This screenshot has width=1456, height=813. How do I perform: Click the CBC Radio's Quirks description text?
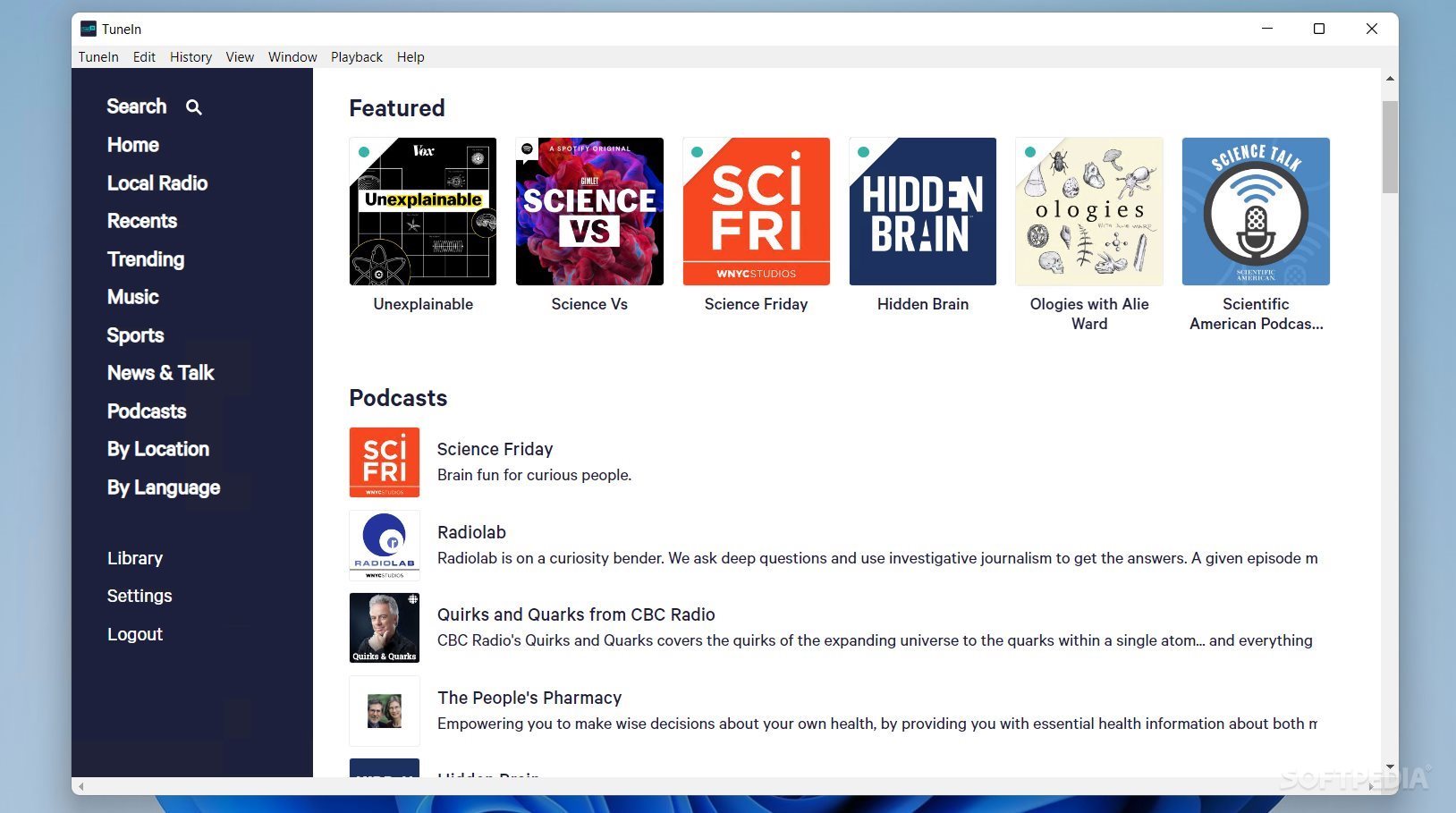coord(875,640)
